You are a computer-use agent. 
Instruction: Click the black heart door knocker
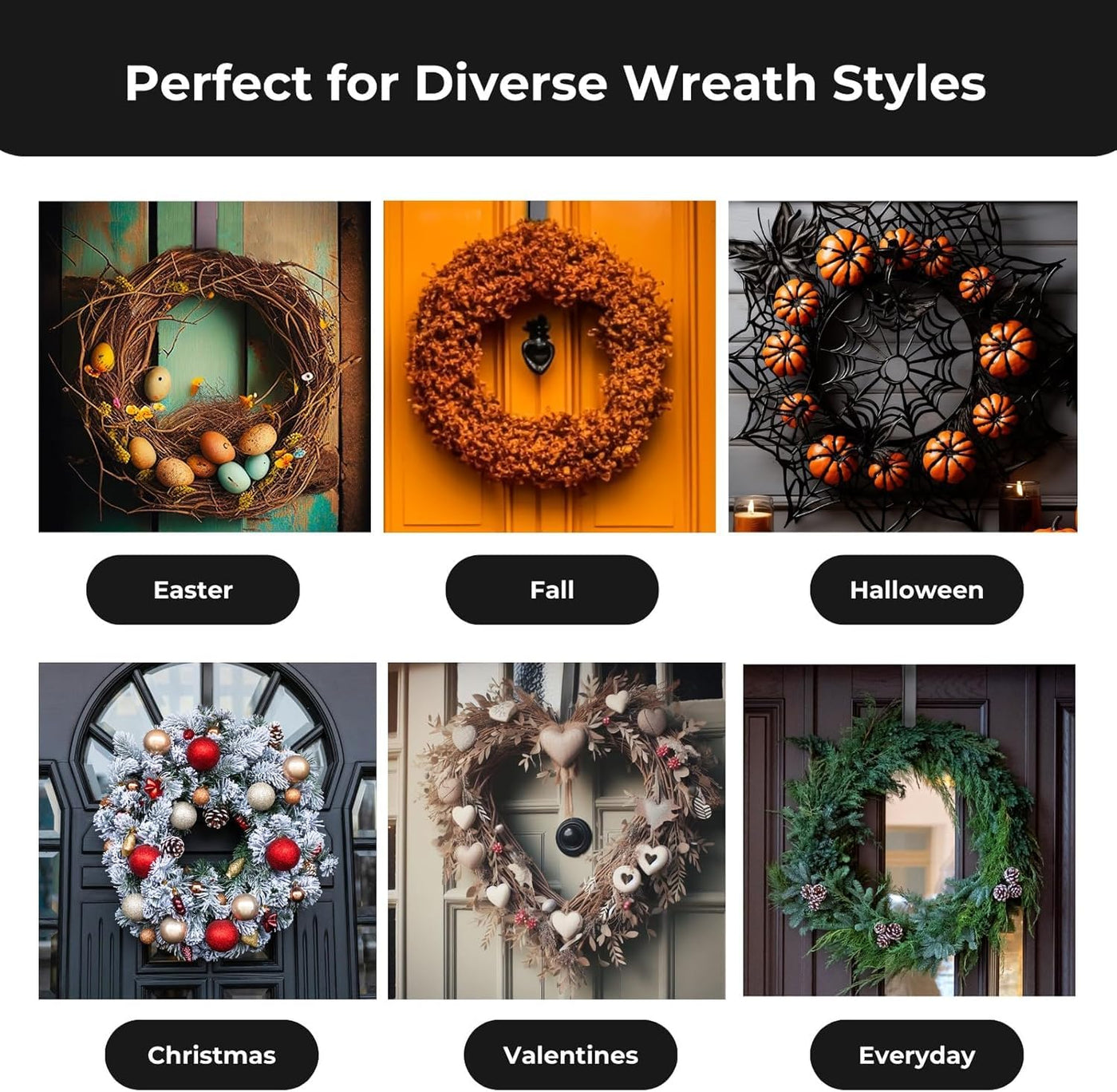click(x=538, y=346)
